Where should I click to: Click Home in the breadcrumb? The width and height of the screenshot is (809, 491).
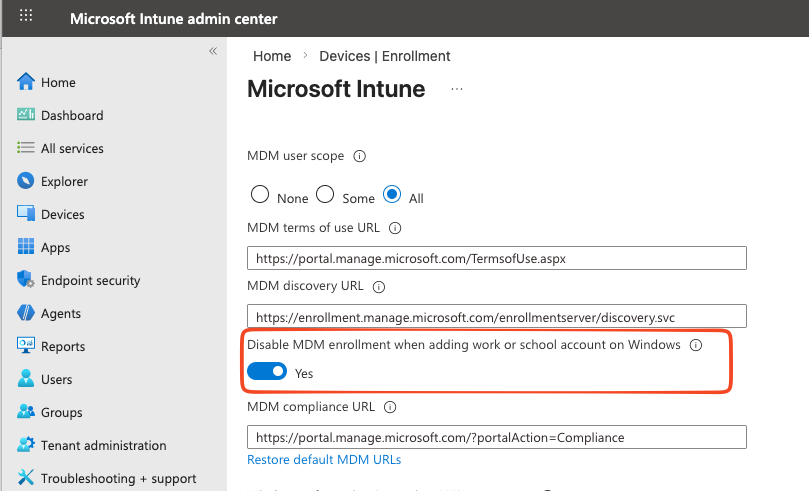(272, 56)
